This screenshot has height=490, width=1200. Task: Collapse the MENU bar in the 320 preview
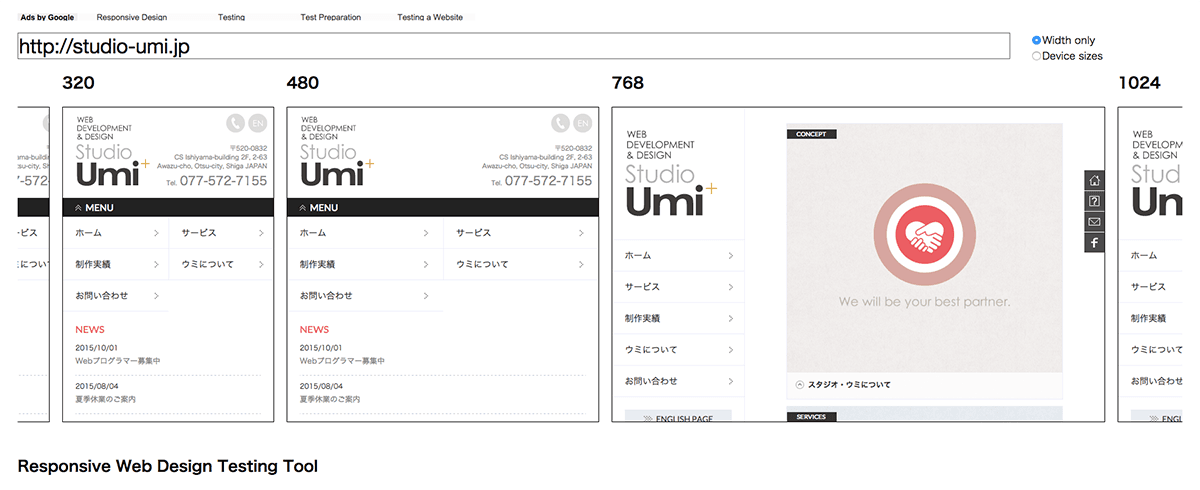(x=168, y=208)
